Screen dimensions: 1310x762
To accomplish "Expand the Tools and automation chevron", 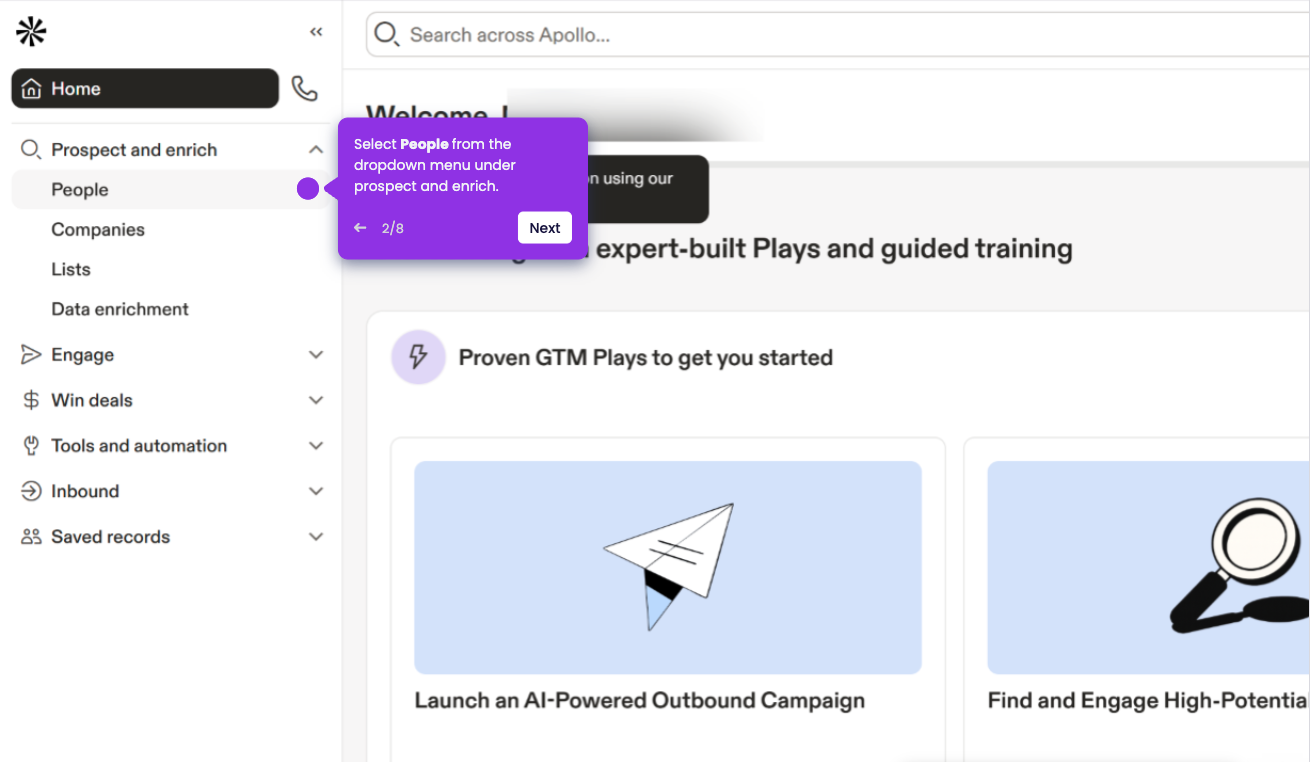I will coord(316,446).
